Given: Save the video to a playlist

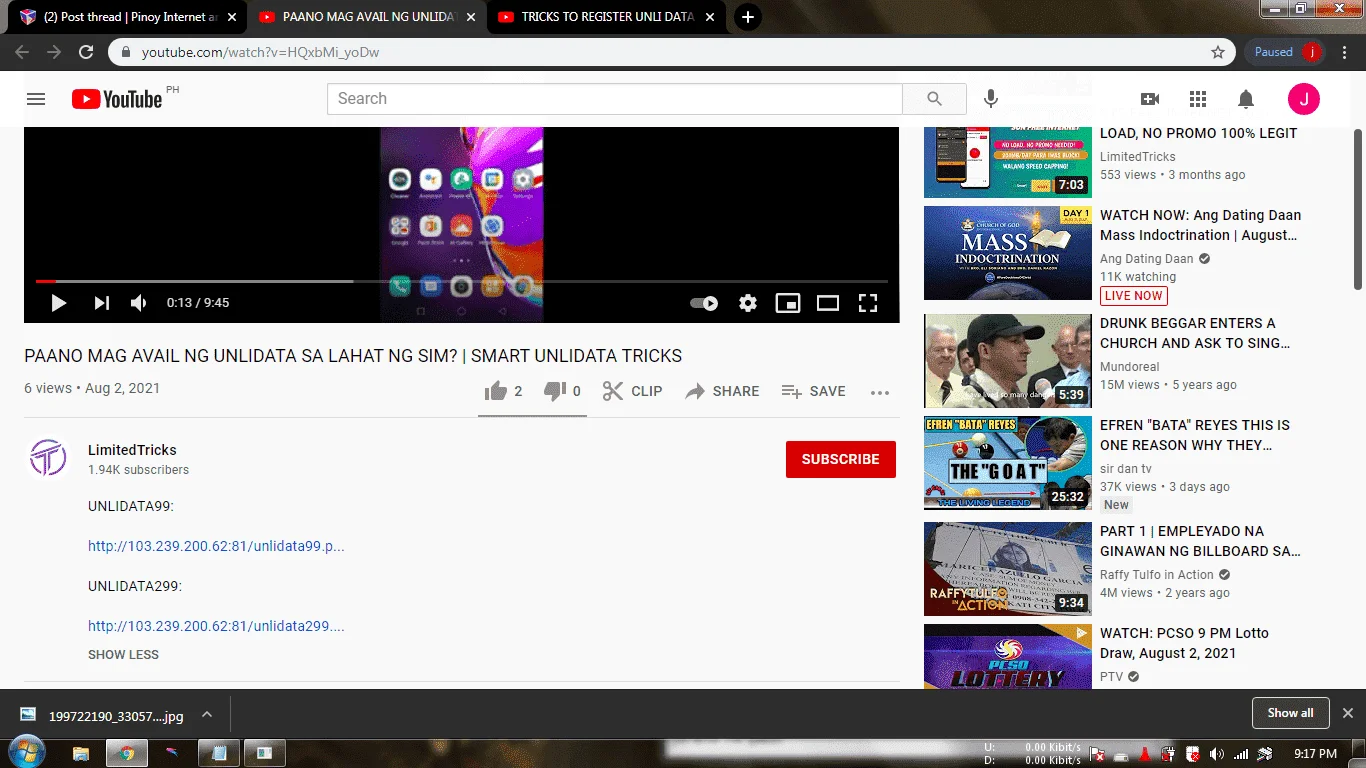Looking at the screenshot, I should point(813,391).
